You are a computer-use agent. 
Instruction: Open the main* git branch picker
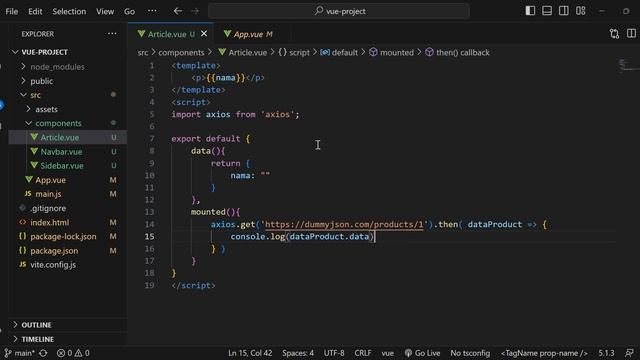coord(20,353)
